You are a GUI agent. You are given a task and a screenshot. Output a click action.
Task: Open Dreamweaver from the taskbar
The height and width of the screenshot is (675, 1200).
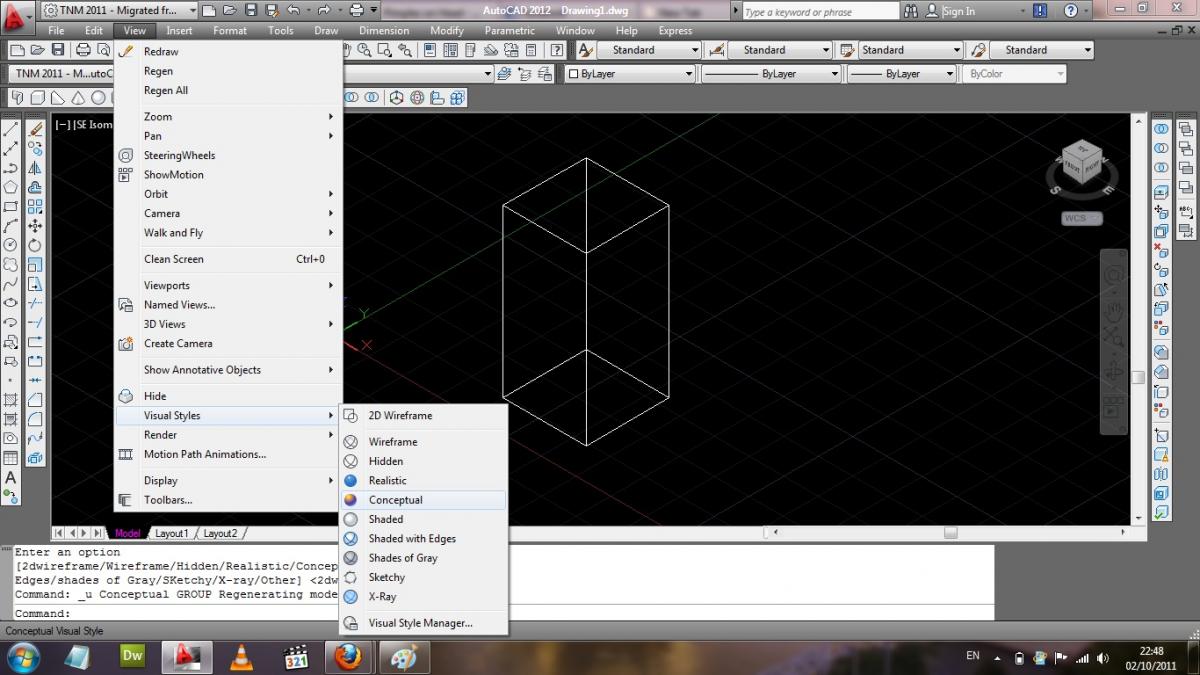(133, 657)
